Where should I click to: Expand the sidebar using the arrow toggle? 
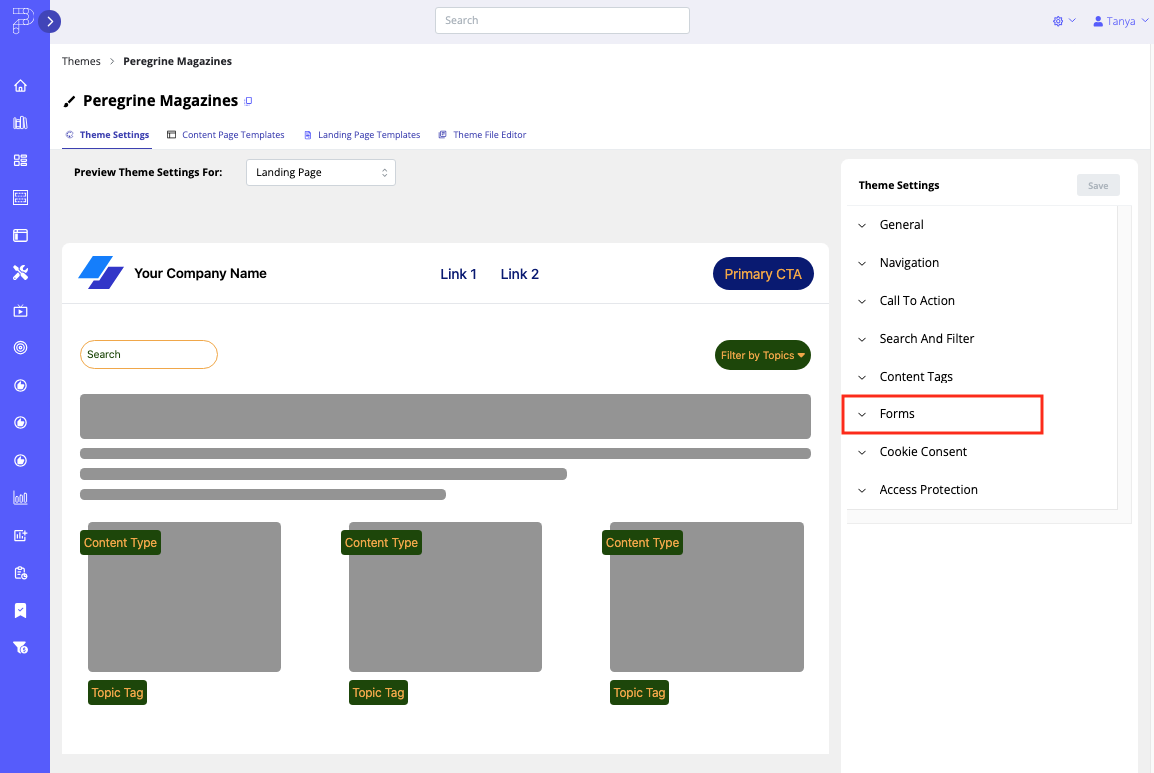click(50, 20)
